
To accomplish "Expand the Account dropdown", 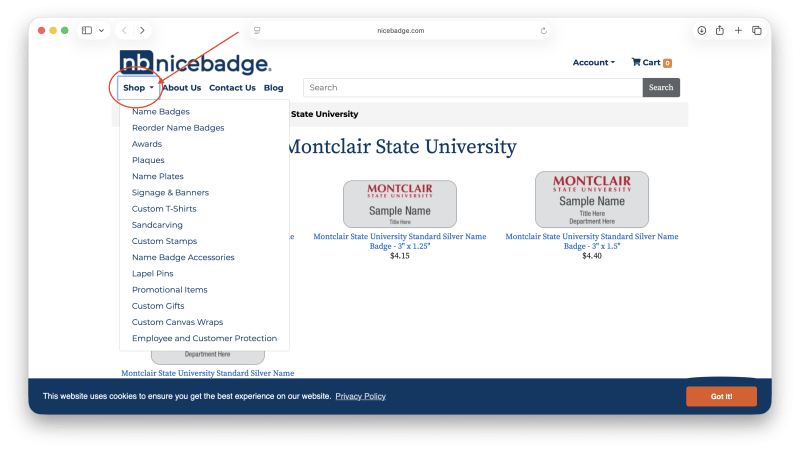I will point(593,62).
